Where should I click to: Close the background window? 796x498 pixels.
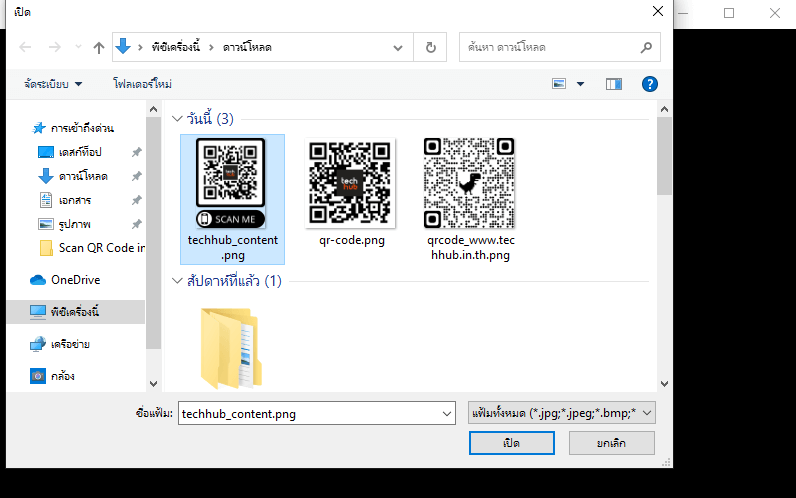(x=775, y=13)
